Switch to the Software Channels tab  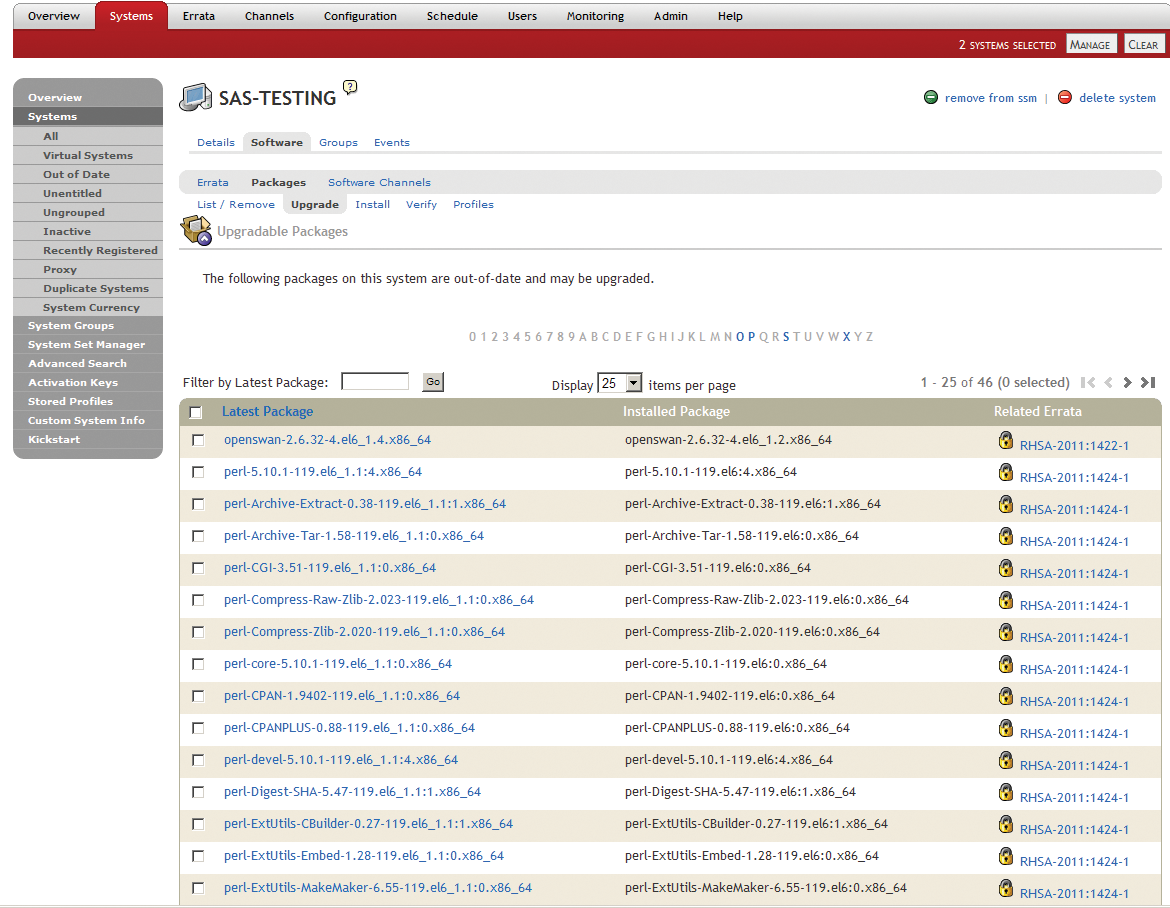(x=379, y=182)
